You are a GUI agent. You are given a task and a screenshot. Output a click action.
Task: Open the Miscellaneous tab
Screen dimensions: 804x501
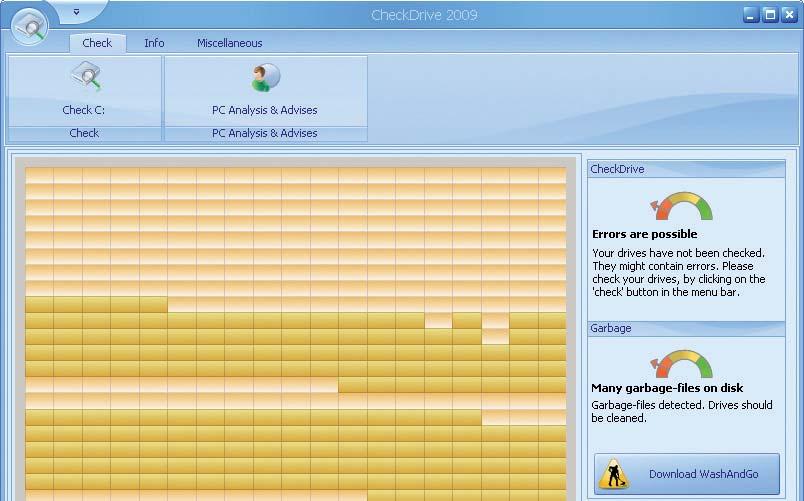pyautogui.click(x=230, y=43)
